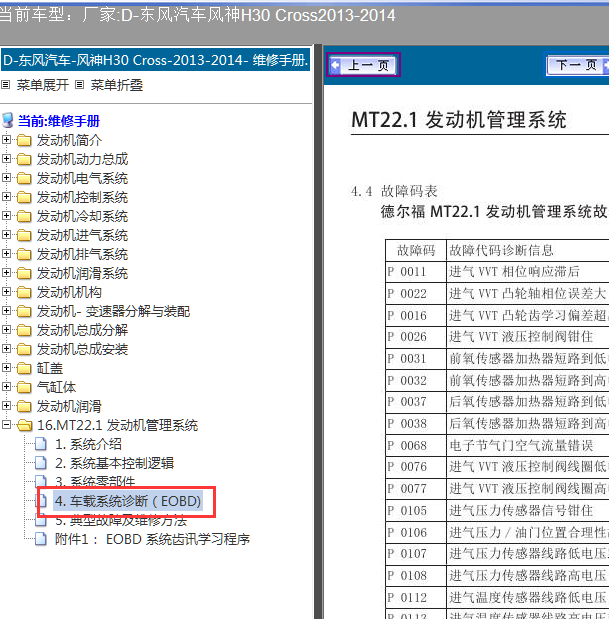Open the 发动机- 变速器分解与装配 folder label
This screenshot has height=619, width=609.
(x=113, y=311)
